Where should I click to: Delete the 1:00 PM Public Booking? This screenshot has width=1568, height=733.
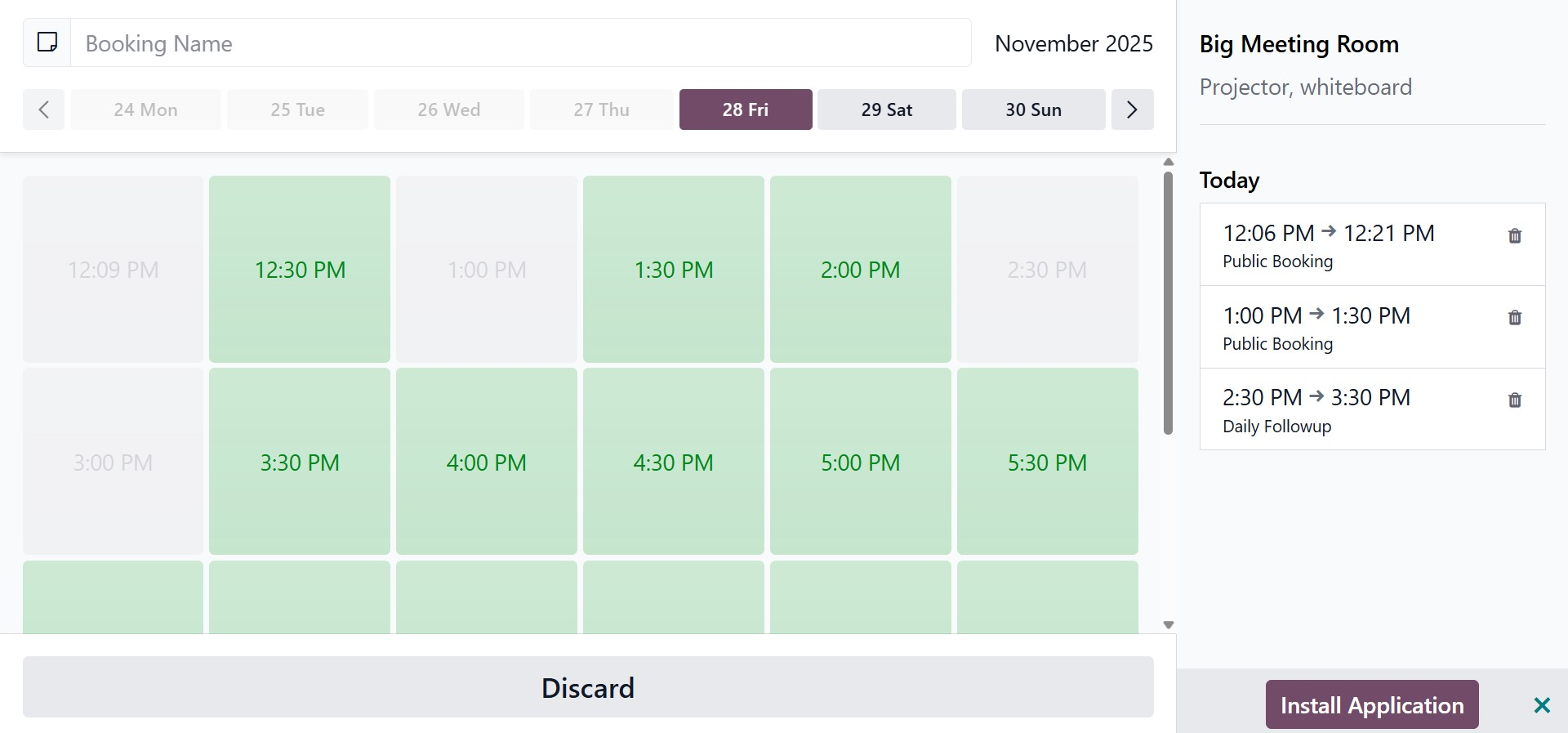pos(1514,318)
